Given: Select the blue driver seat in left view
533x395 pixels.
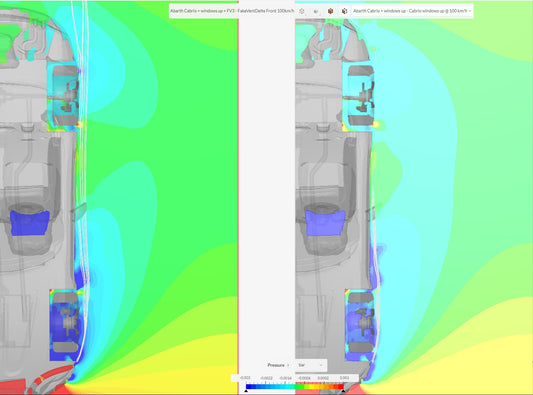Looking at the screenshot, I should pos(30,223).
